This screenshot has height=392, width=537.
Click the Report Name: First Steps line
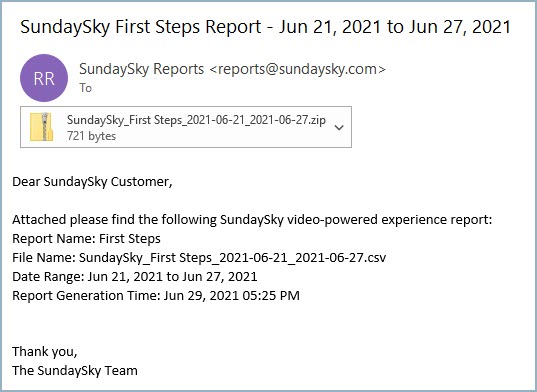tap(86, 238)
